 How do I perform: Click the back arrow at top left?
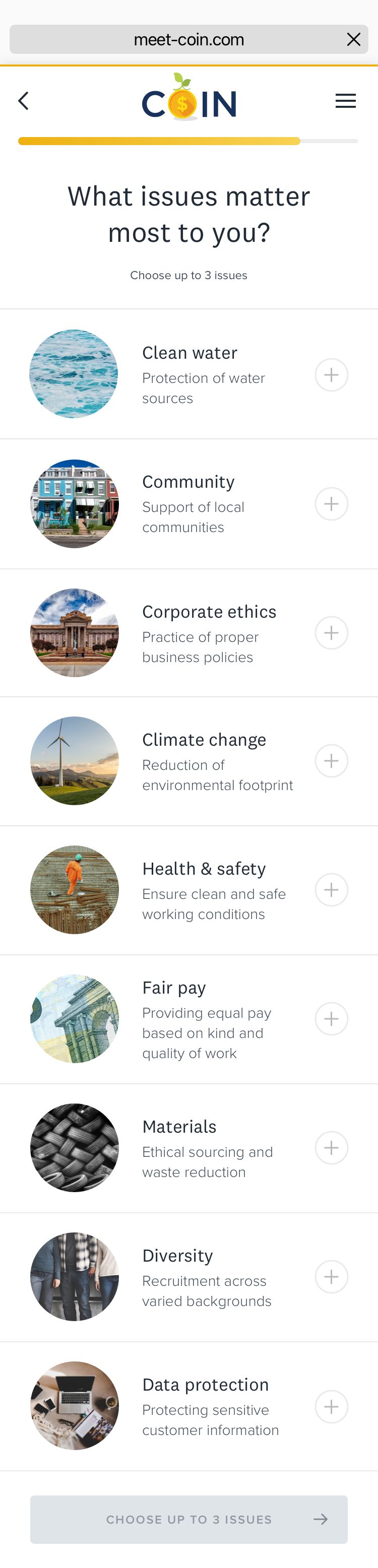click(24, 101)
